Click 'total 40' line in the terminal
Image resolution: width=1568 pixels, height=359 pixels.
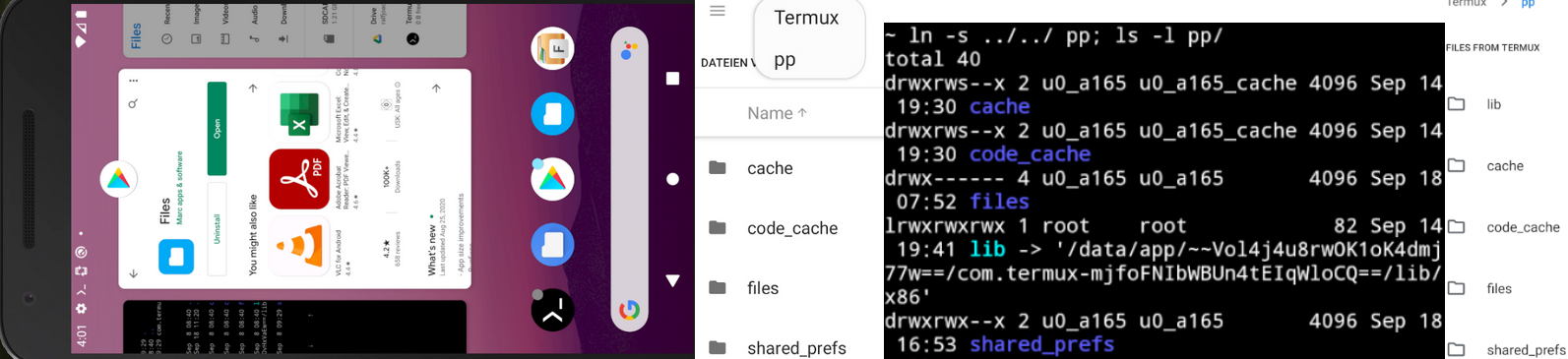pyautogui.click(x=932, y=59)
